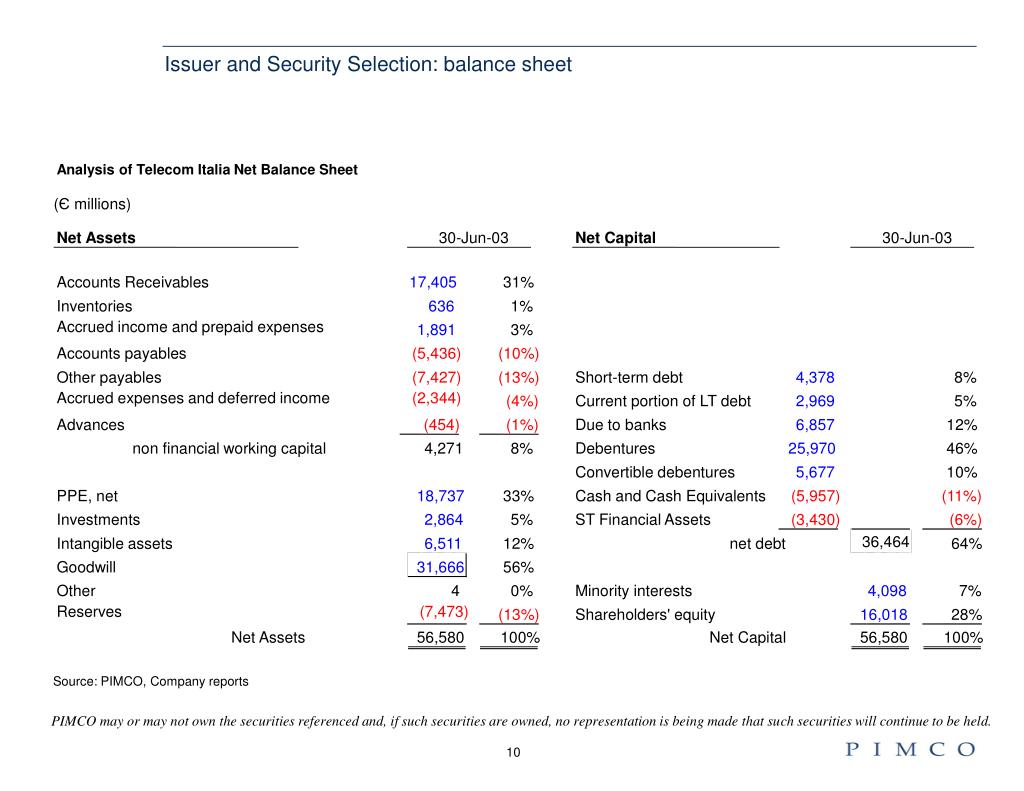Click the Net Capital total 56,580
This screenshot has height=791, width=1024.
point(884,638)
